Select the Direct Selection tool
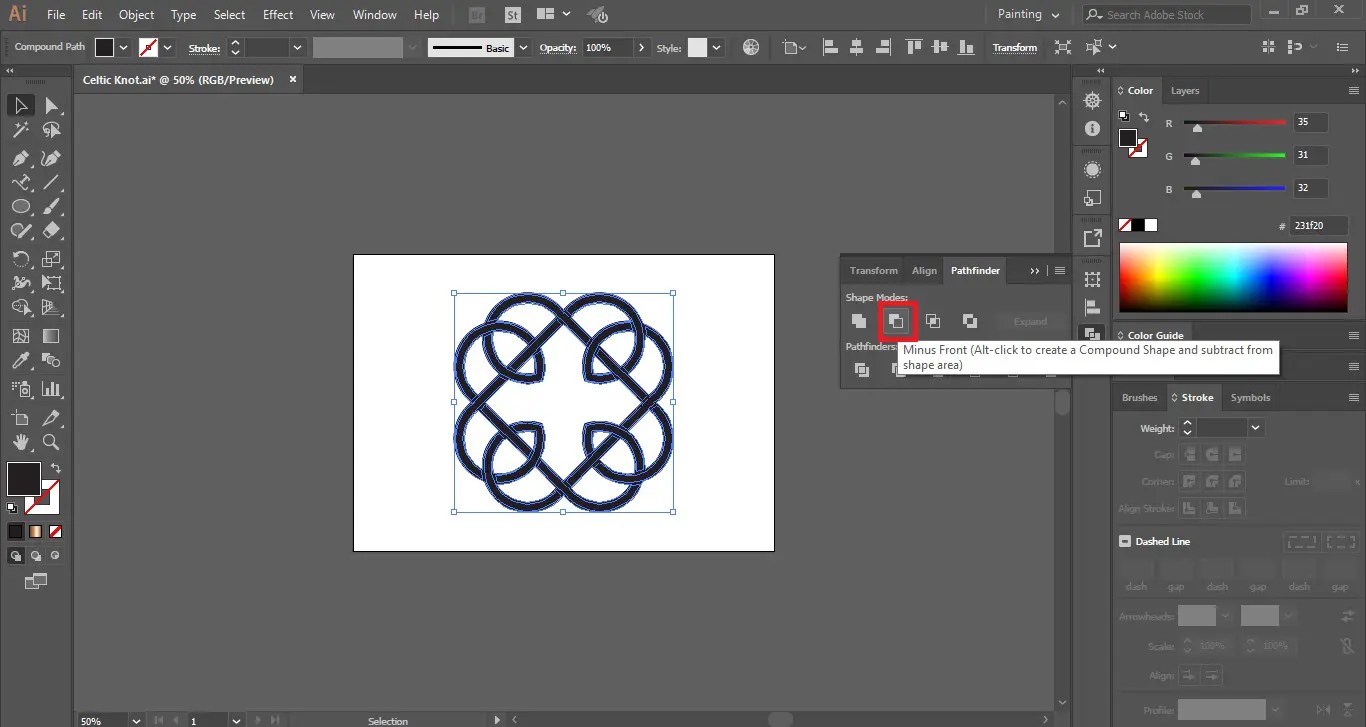This screenshot has width=1366, height=727. (x=52, y=106)
